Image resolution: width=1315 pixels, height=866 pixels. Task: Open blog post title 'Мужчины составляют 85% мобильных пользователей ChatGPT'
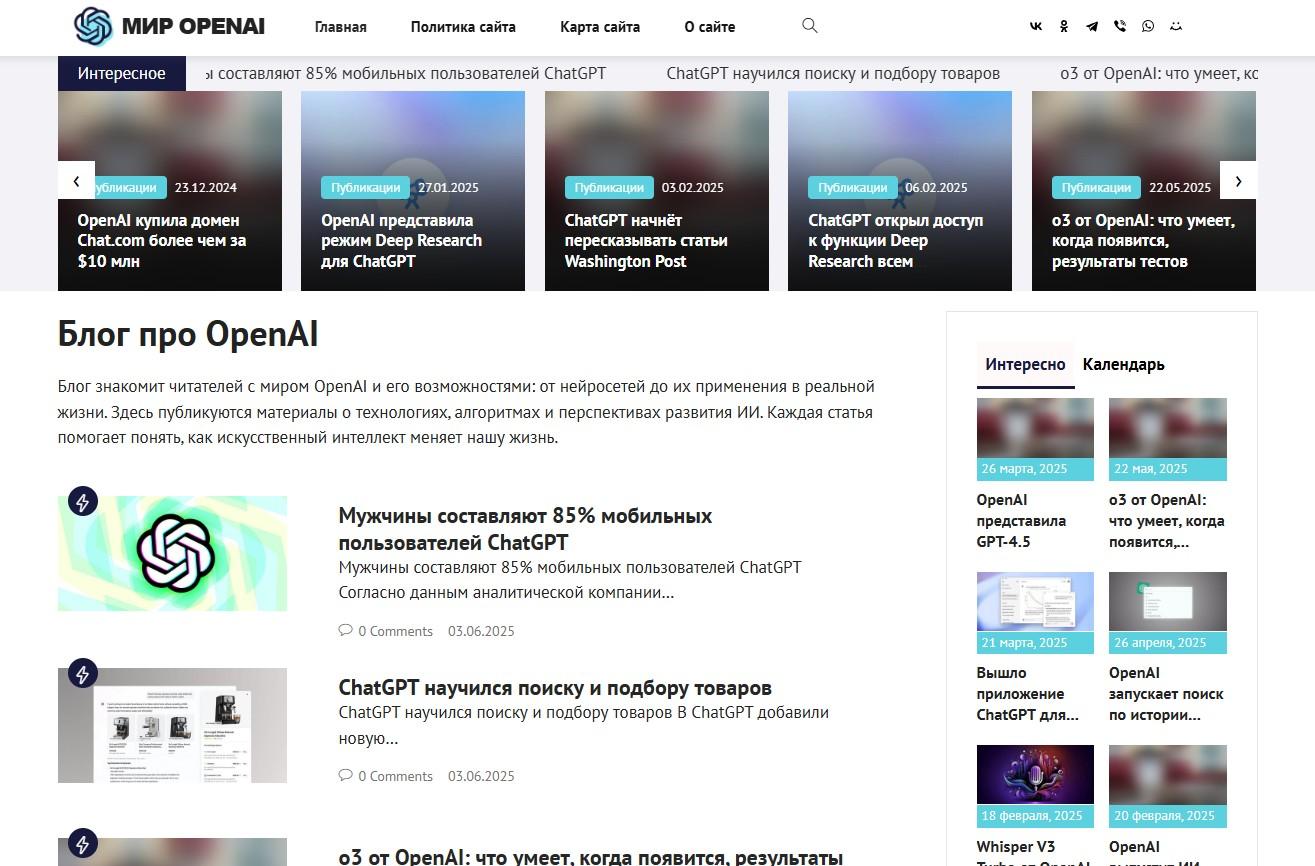tap(525, 529)
